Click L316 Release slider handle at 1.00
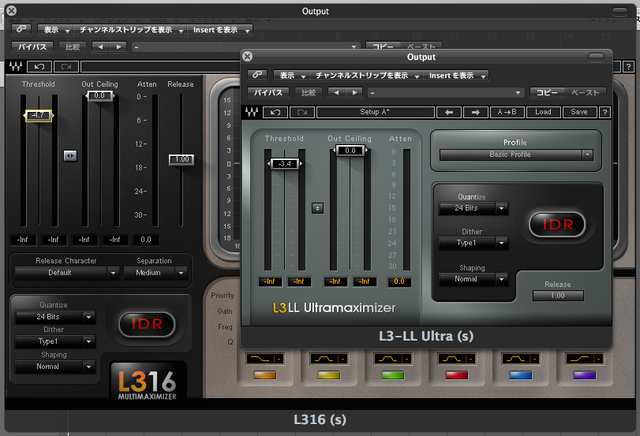640x436 pixels. coord(181,160)
